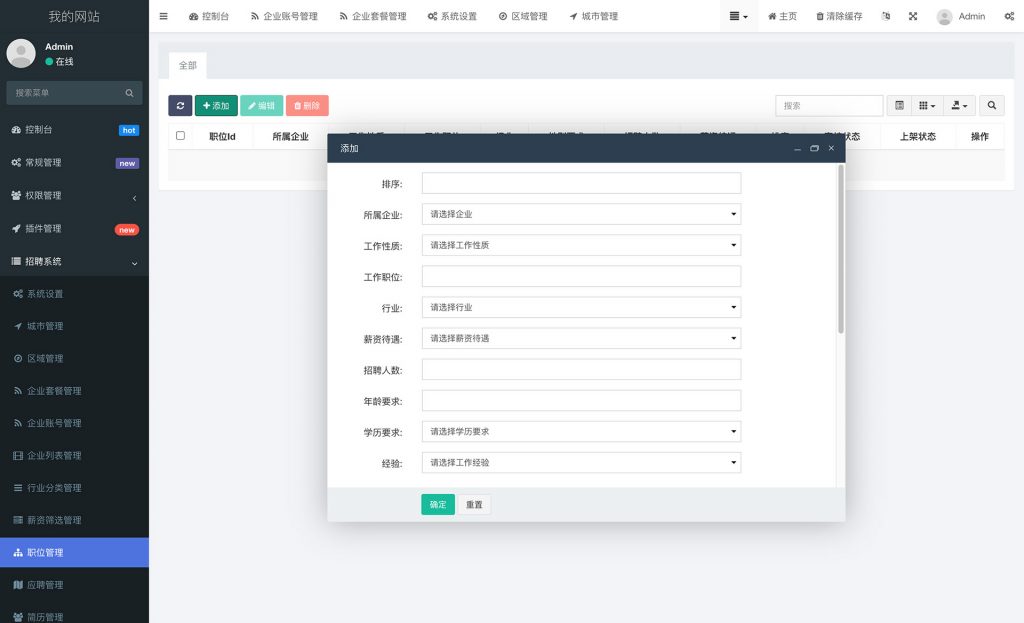Open the settings gear icon at top right

(1010, 16)
